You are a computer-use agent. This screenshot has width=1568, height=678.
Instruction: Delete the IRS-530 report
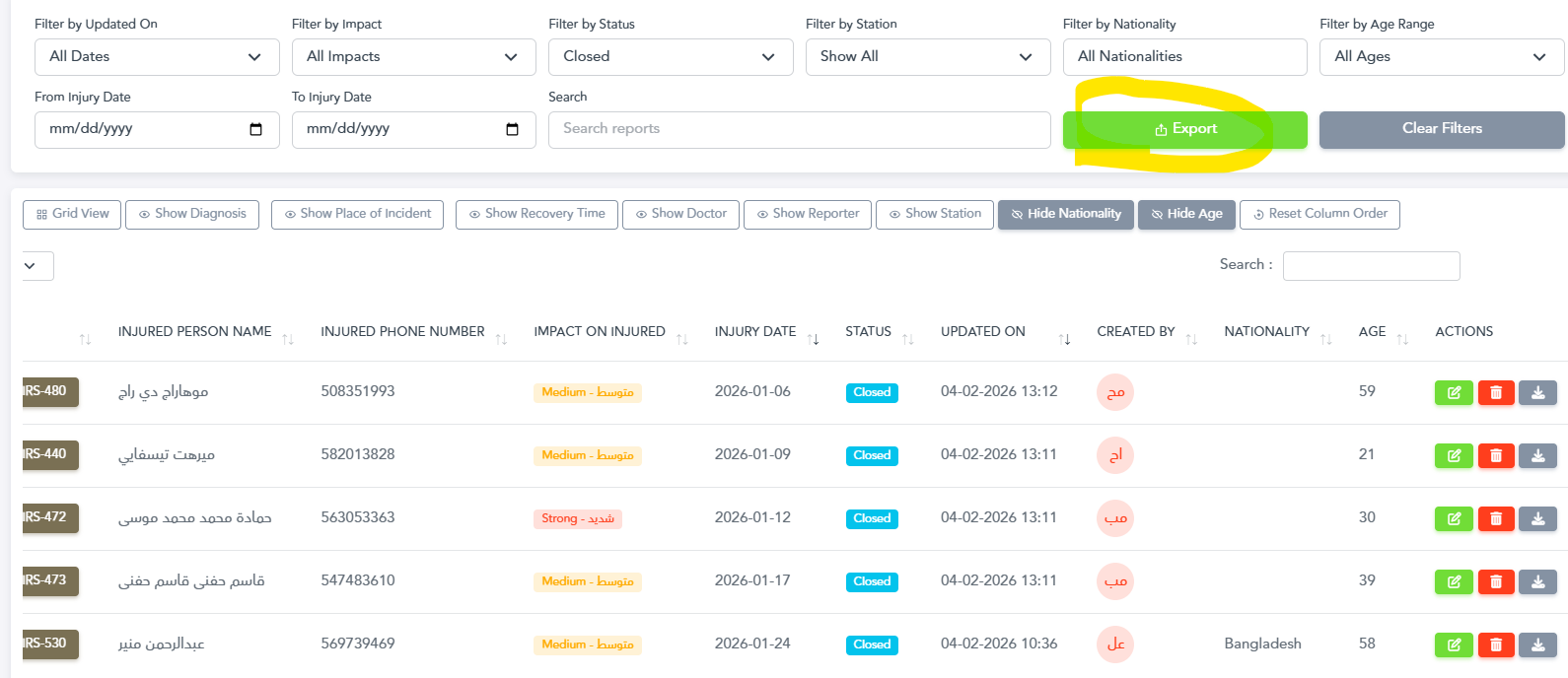tap(1496, 644)
